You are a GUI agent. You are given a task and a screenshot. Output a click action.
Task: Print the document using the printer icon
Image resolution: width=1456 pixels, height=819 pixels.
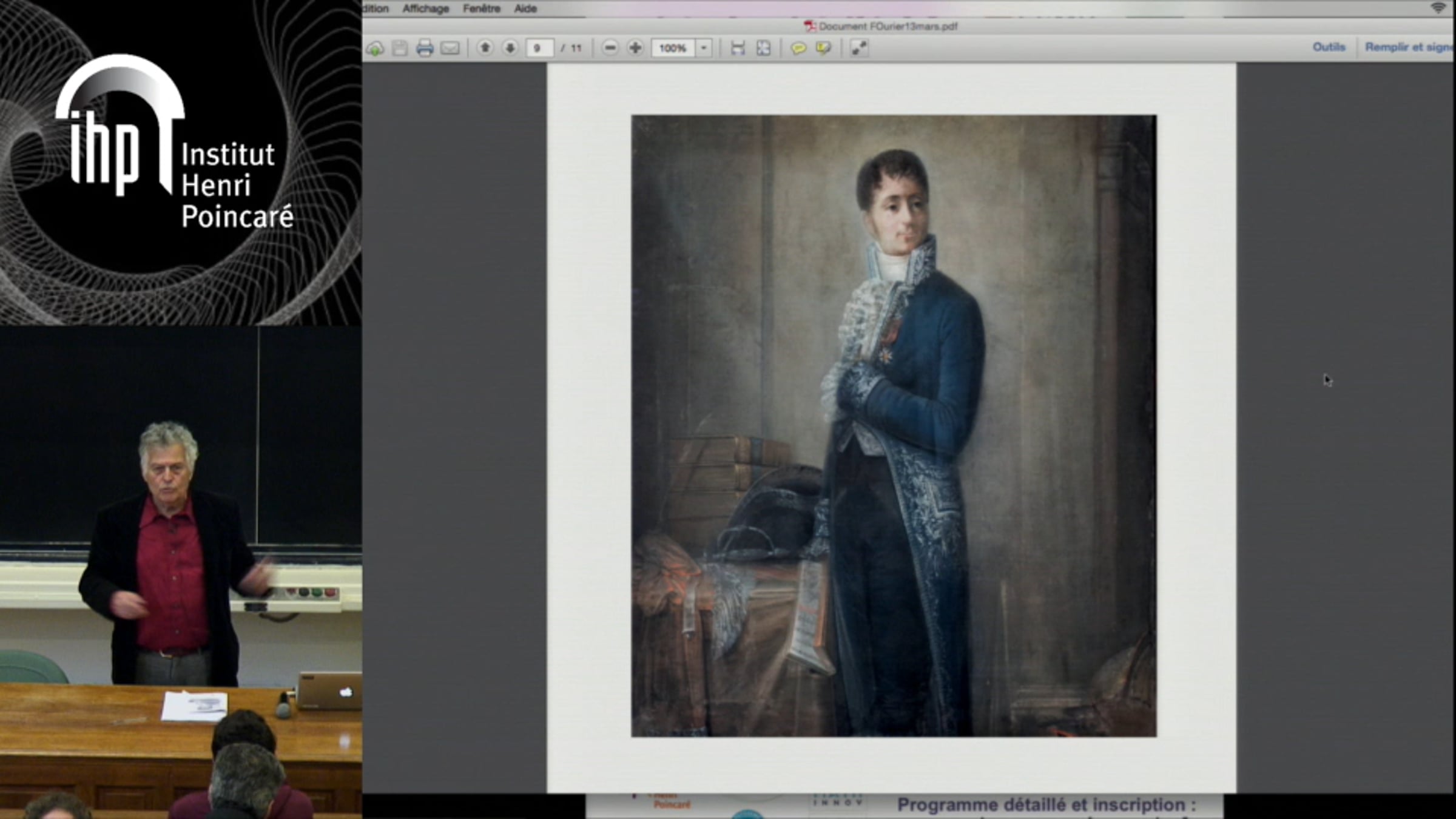(425, 48)
